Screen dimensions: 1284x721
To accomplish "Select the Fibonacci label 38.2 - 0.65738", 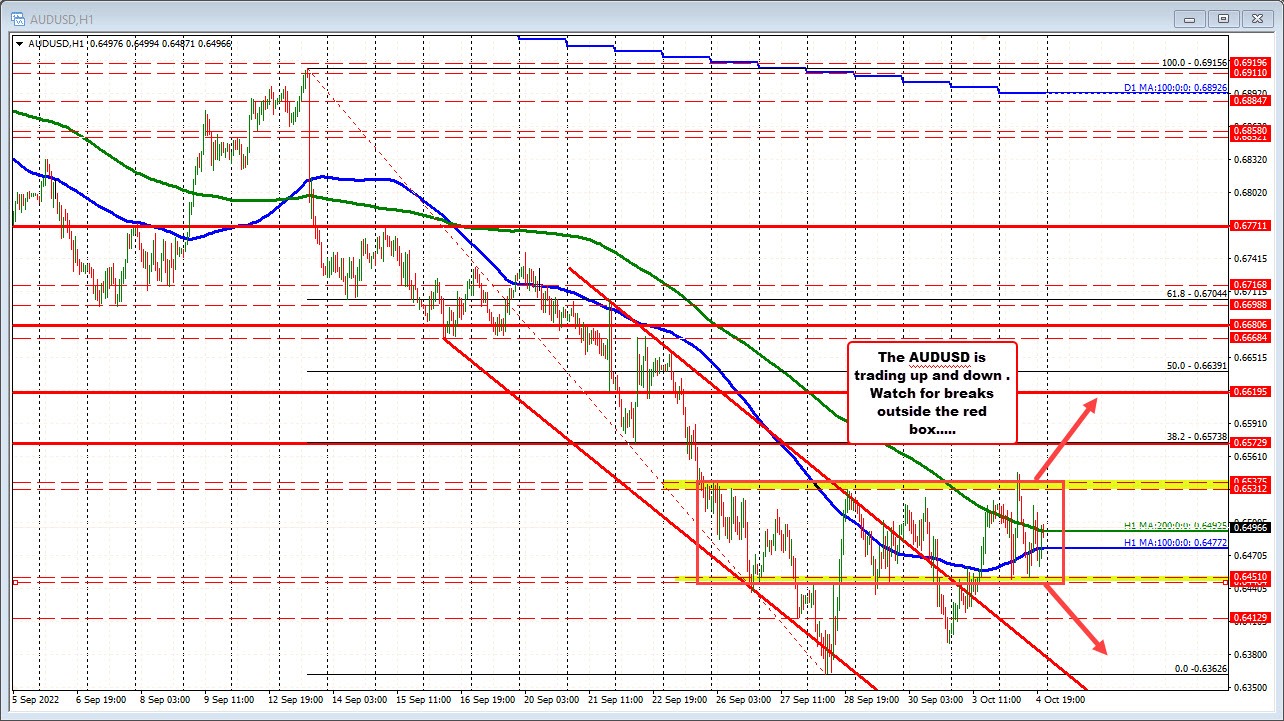I will (x=1197, y=436).
